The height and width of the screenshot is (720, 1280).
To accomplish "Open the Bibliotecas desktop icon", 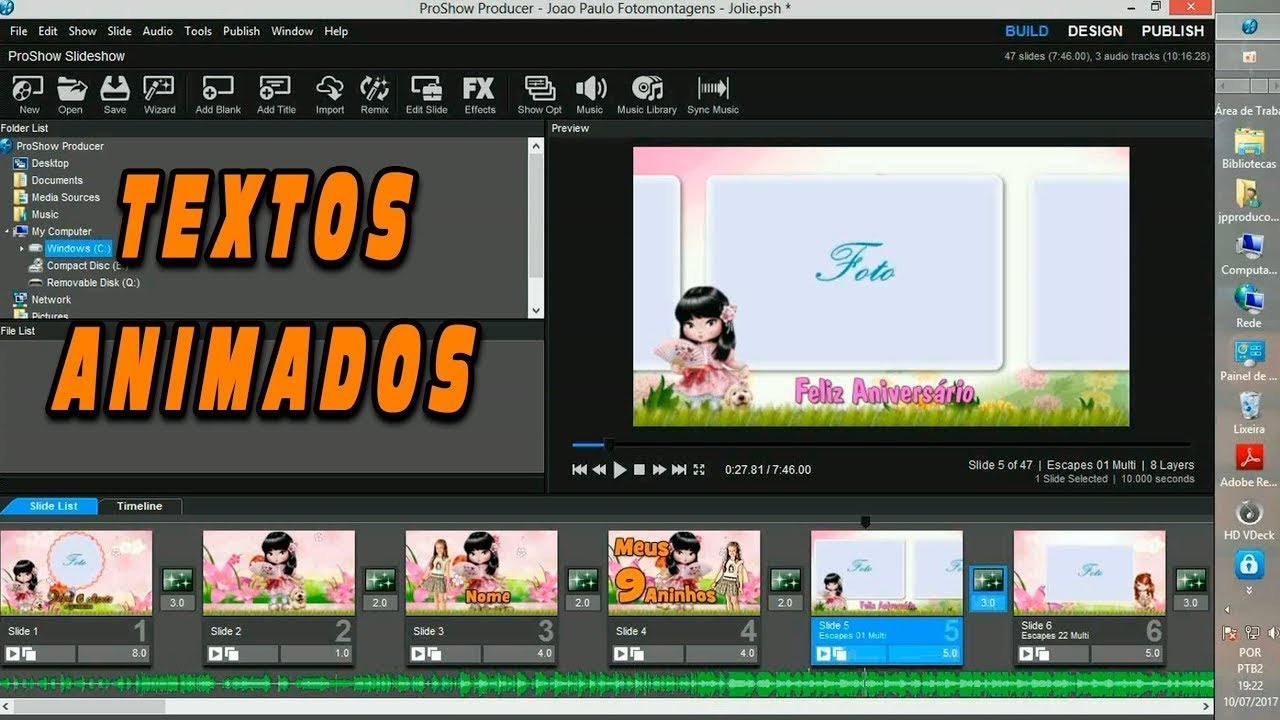I will [1249, 147].
